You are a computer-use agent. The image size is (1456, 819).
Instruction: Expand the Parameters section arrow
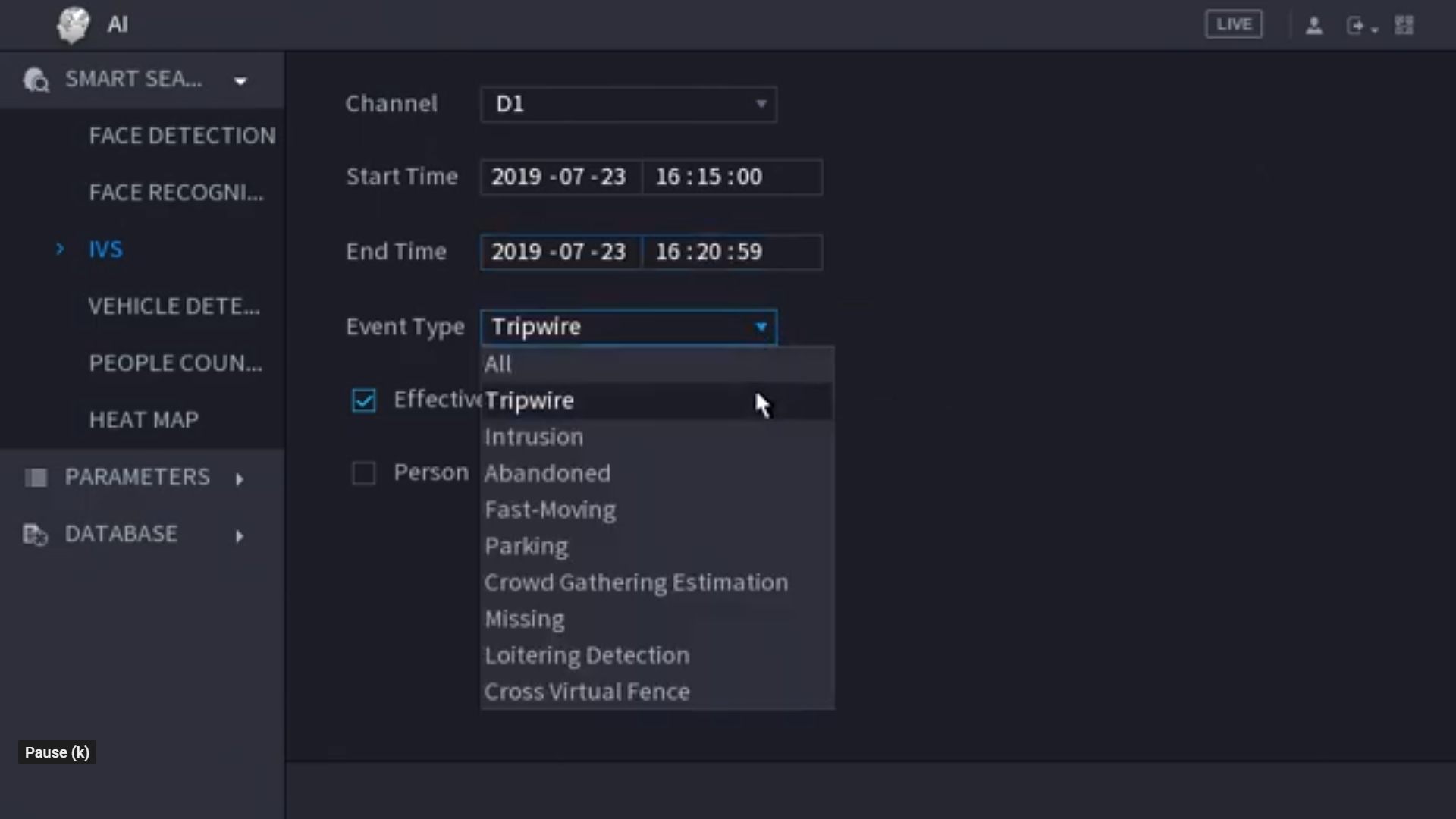pyautogui.click(x=240, y=479)
